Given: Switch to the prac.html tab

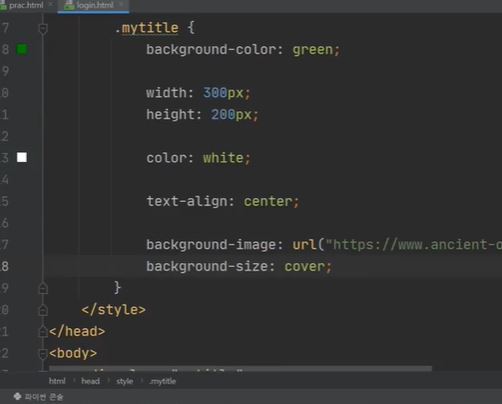Looking at the screenshot, I should pos(26,5).
